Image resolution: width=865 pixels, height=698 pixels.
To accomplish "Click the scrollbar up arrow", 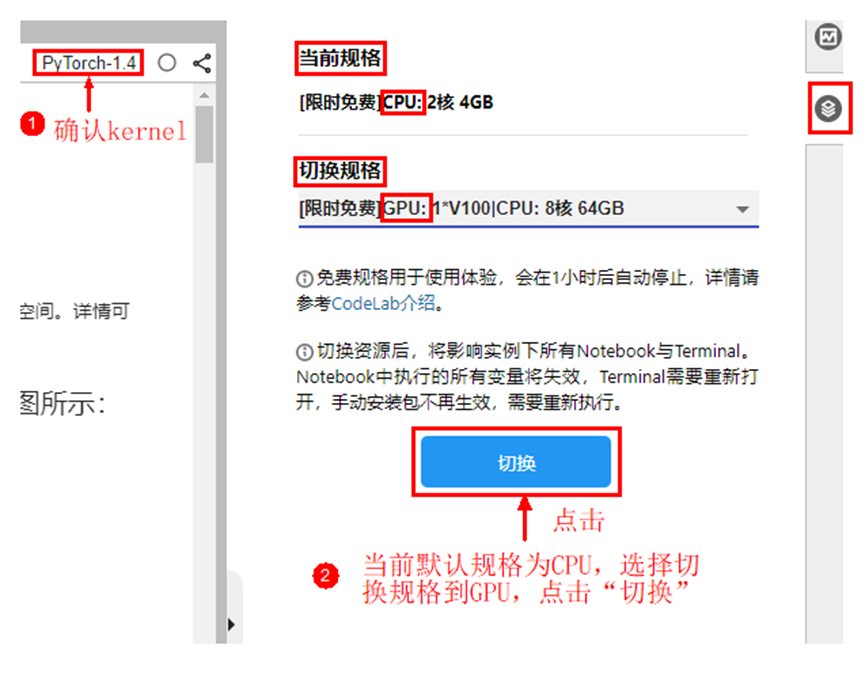I will (x=204, y=95).
